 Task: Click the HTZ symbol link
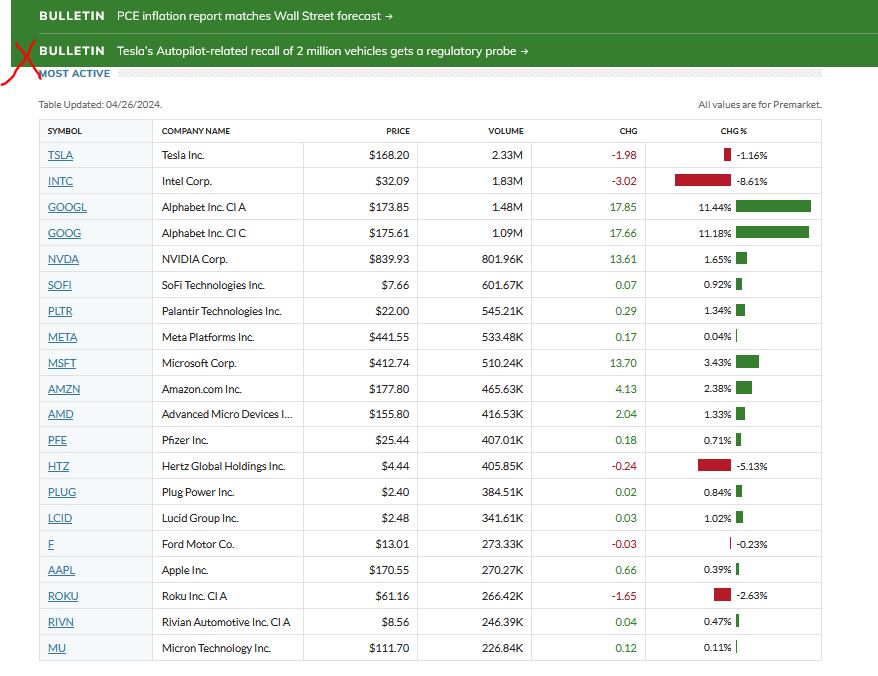pos(58,466)
